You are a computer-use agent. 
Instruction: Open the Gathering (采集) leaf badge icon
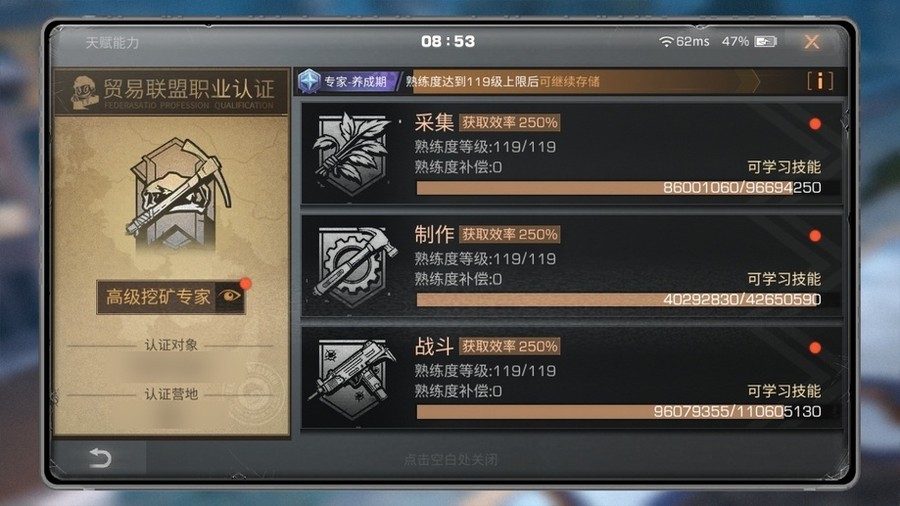pyautogui.click(x=351, y=153)
